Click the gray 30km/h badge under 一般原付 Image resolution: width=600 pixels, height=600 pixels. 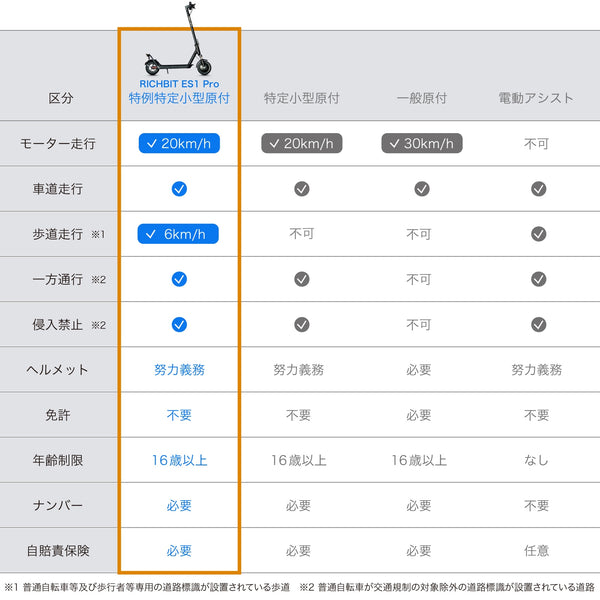(x=422, y=143)
